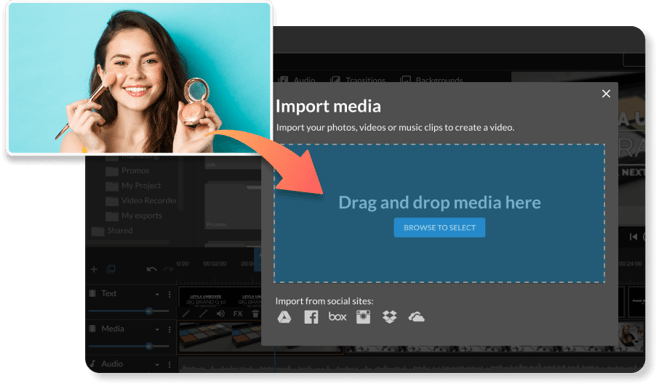Click the speaker volume icon on the clip toolbar
This screenshot has width=659, height=386.
tap(220, 314)
